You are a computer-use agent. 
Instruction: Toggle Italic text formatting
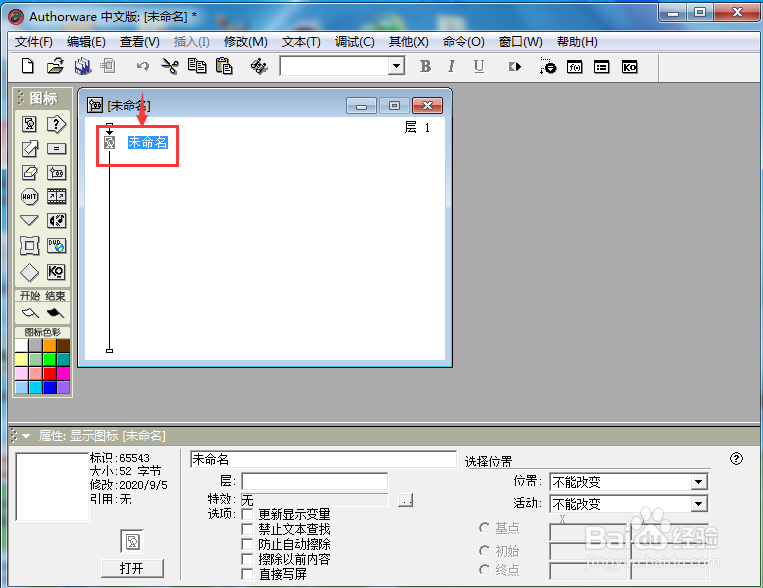[452, 66]
